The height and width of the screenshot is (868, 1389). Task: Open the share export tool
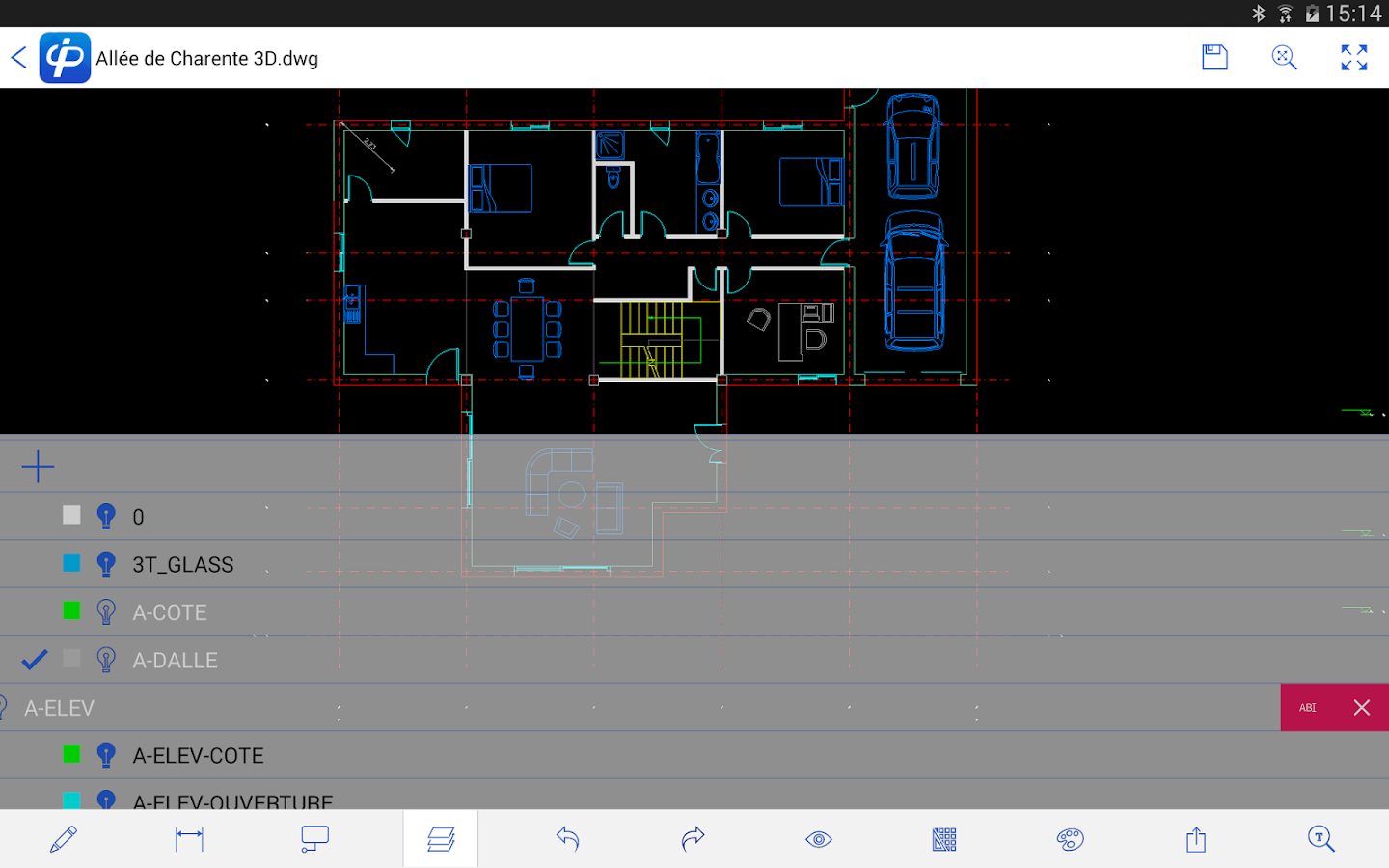tap(1194, 838)
